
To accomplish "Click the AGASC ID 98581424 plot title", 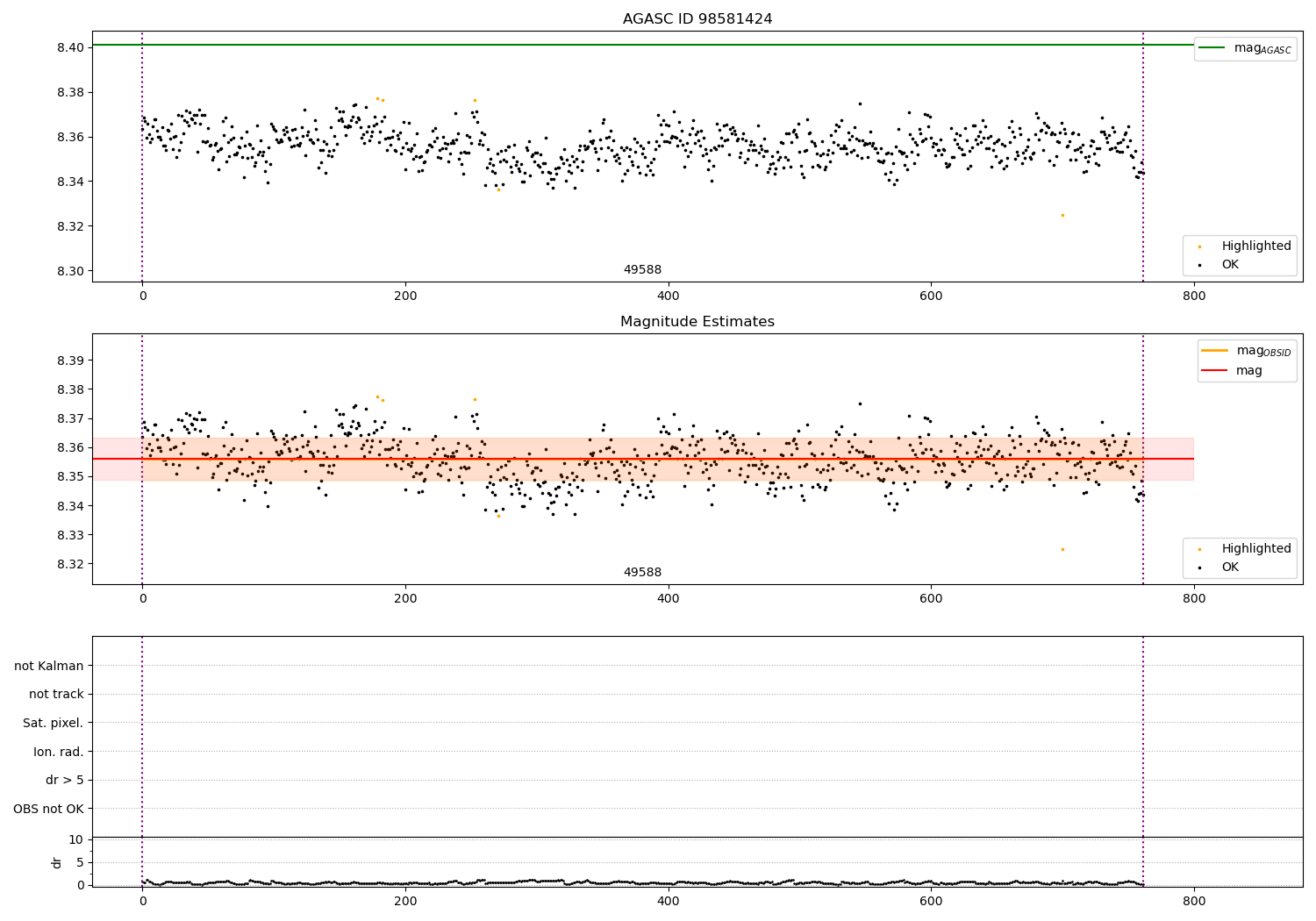I will click(x=697, y=18).
